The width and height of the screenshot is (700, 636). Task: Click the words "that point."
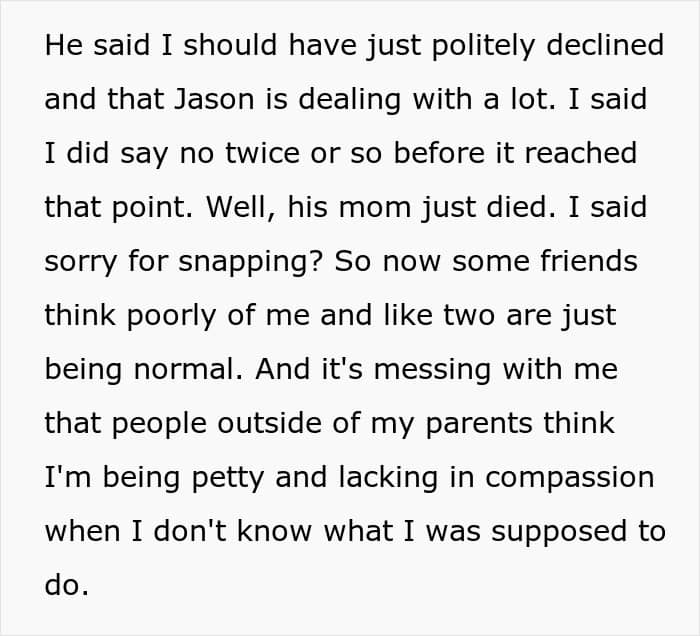(x=119, y=208)
